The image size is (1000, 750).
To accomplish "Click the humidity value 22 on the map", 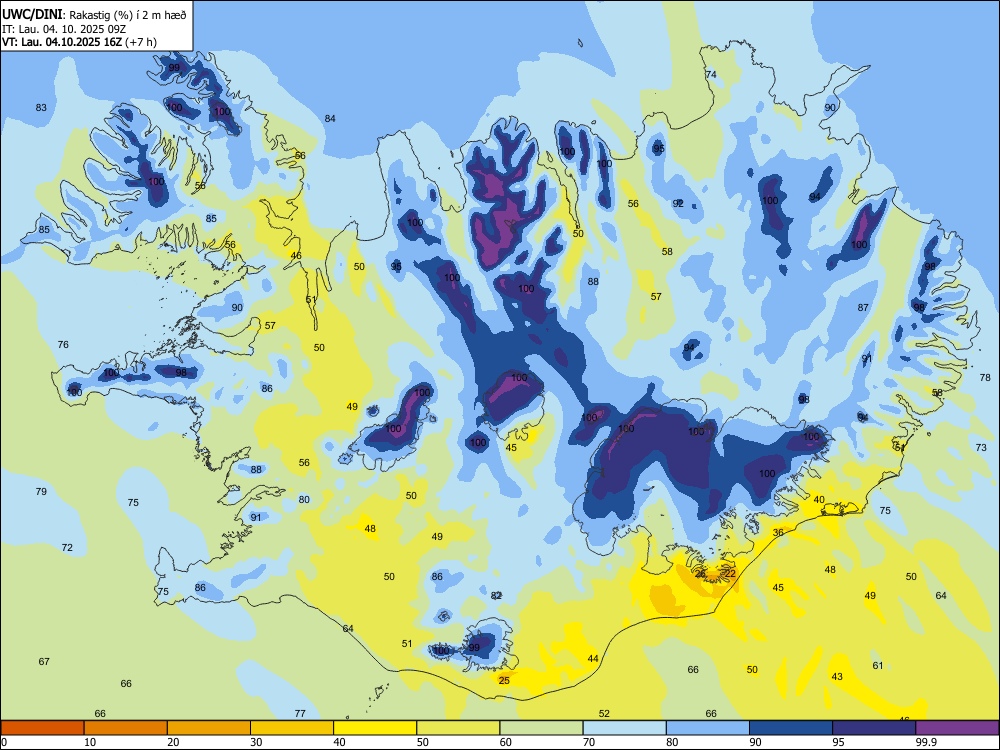I will [730, 573].
